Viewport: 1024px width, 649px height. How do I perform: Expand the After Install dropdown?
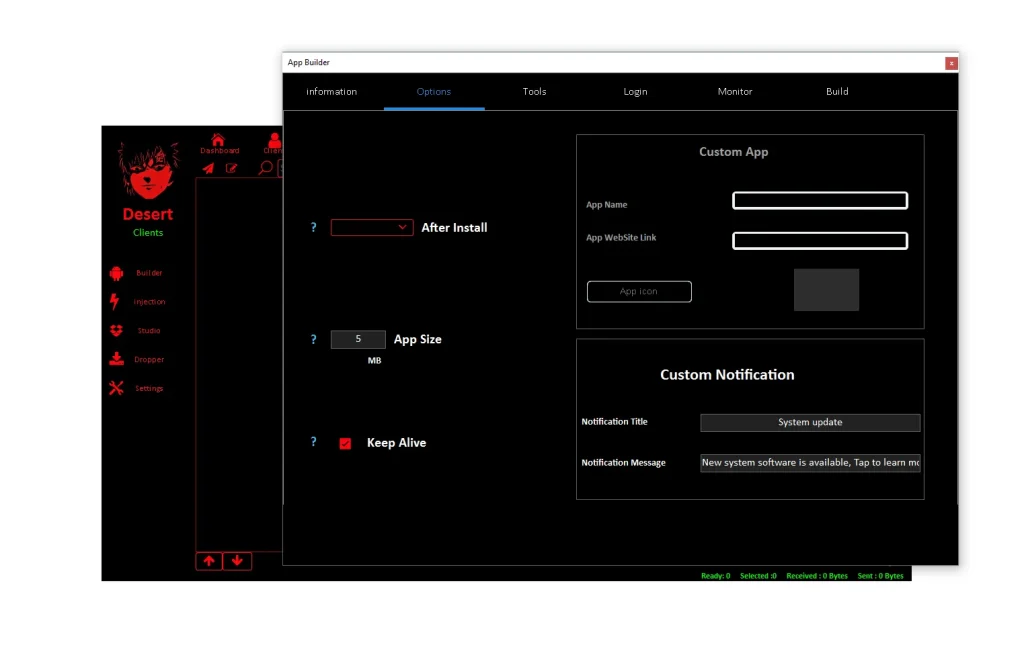pos(372,228)
